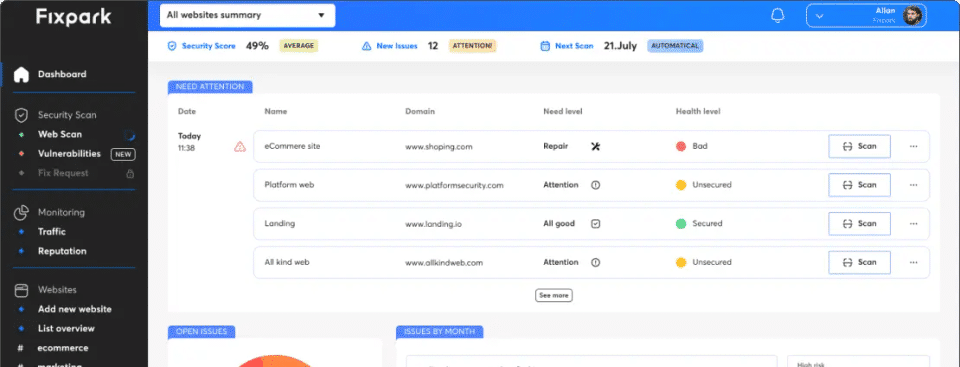Expand the Allan account dropdown chevron
960x367 pixels.
click(x=820, y=16)
